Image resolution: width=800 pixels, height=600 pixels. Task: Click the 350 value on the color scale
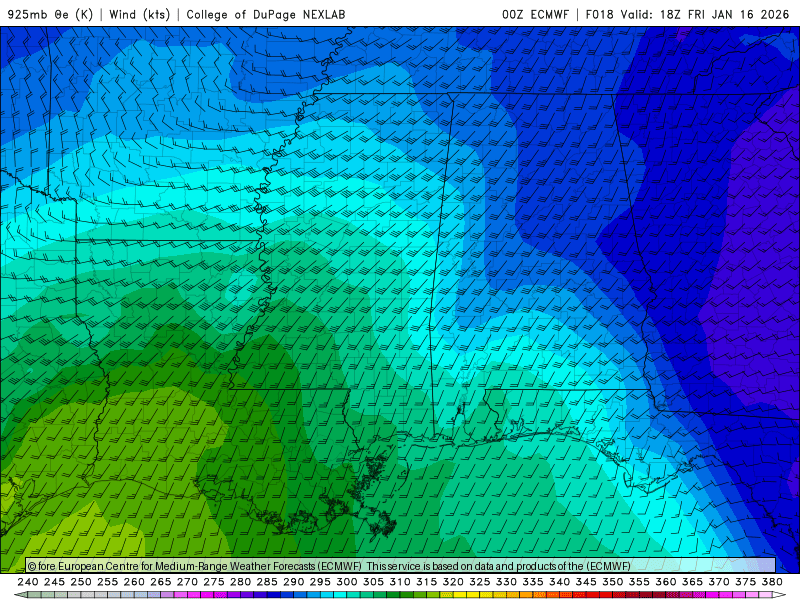click(613, 582)
